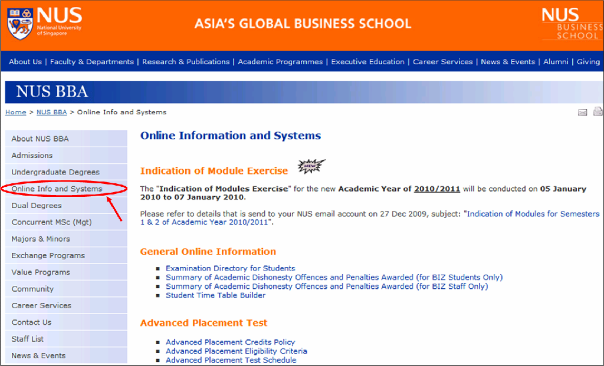Click the 'new' starburst badge icon

[311, 166]
